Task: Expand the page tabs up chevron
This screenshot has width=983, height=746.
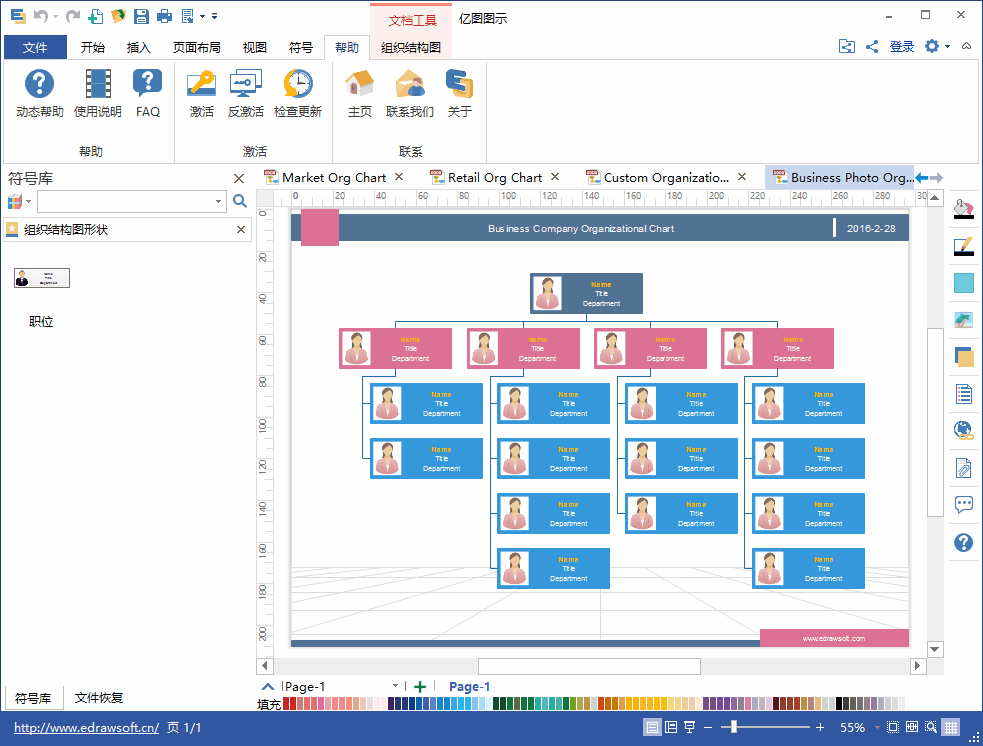Action: click(x=268, y=686)
